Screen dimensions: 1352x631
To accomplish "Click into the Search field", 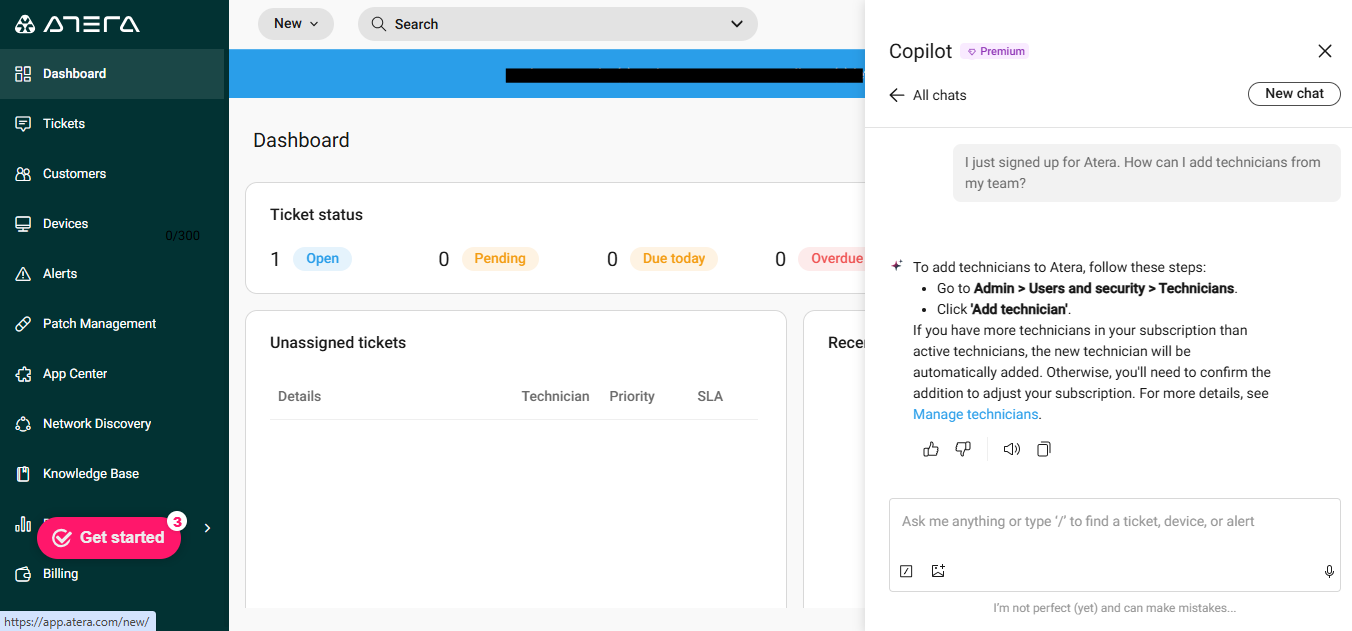I will (557, 24).
